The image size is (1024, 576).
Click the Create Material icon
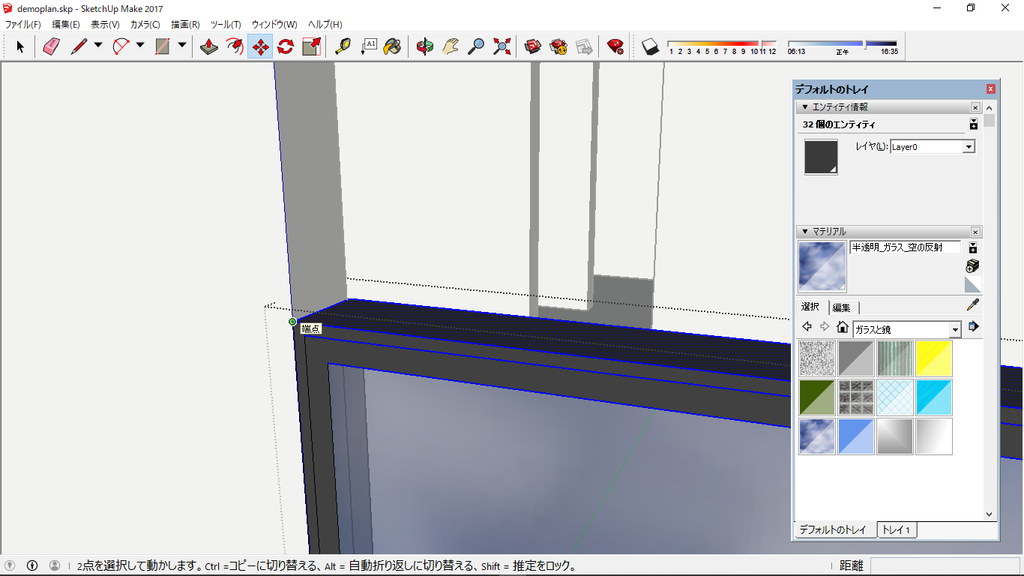tap(972, 266)
